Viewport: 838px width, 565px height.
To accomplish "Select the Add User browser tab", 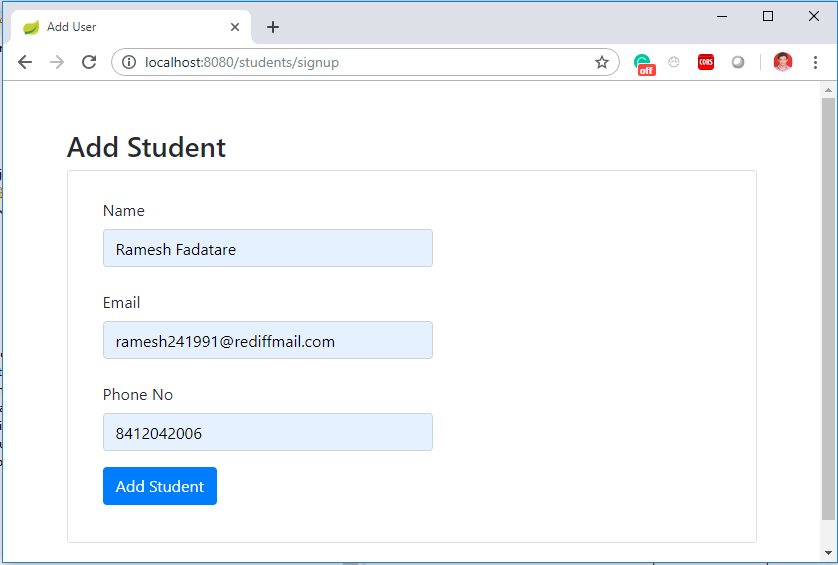I will 131,27.
